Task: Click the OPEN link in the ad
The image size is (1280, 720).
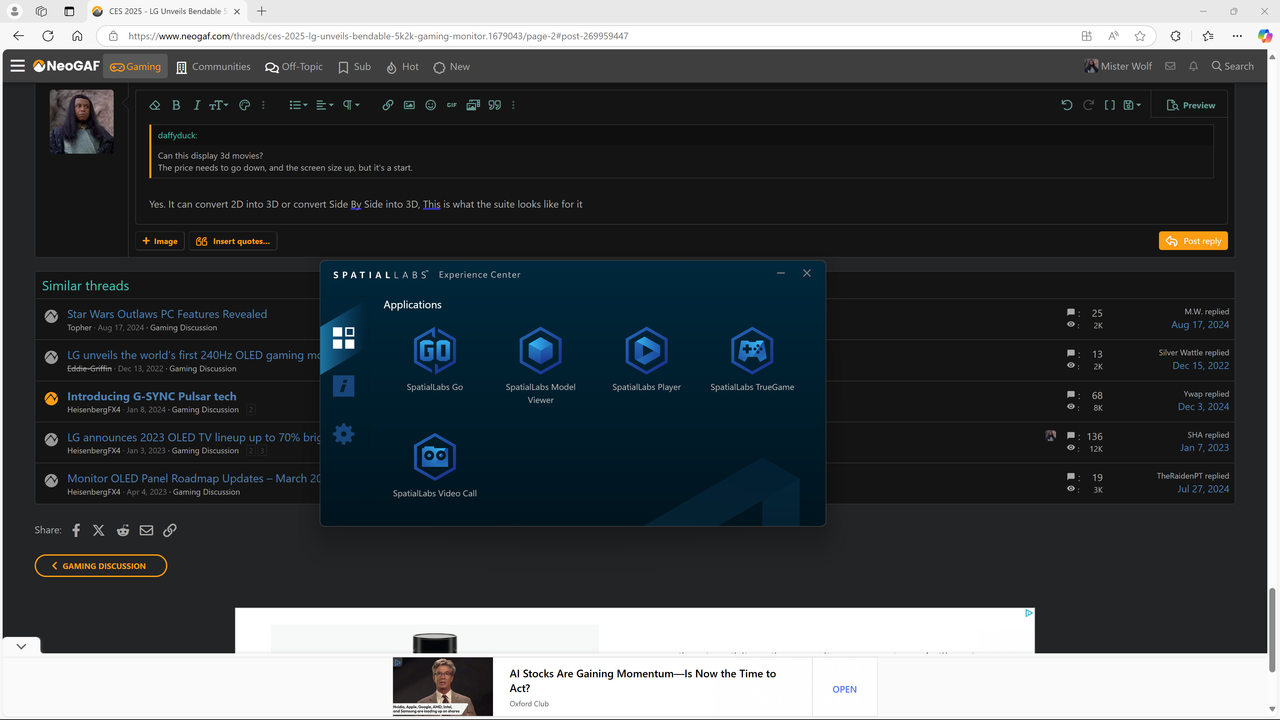Action: click(845, 689)
